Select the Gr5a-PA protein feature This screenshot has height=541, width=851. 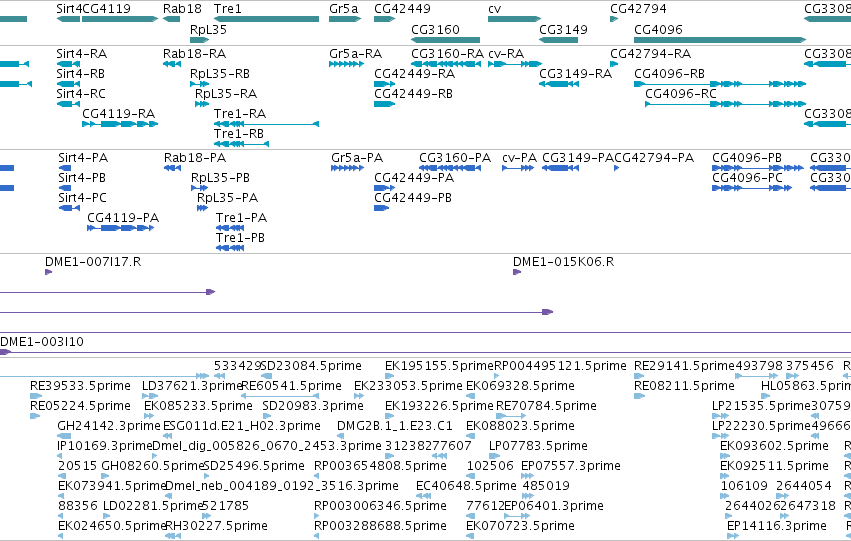coord(347,168)
